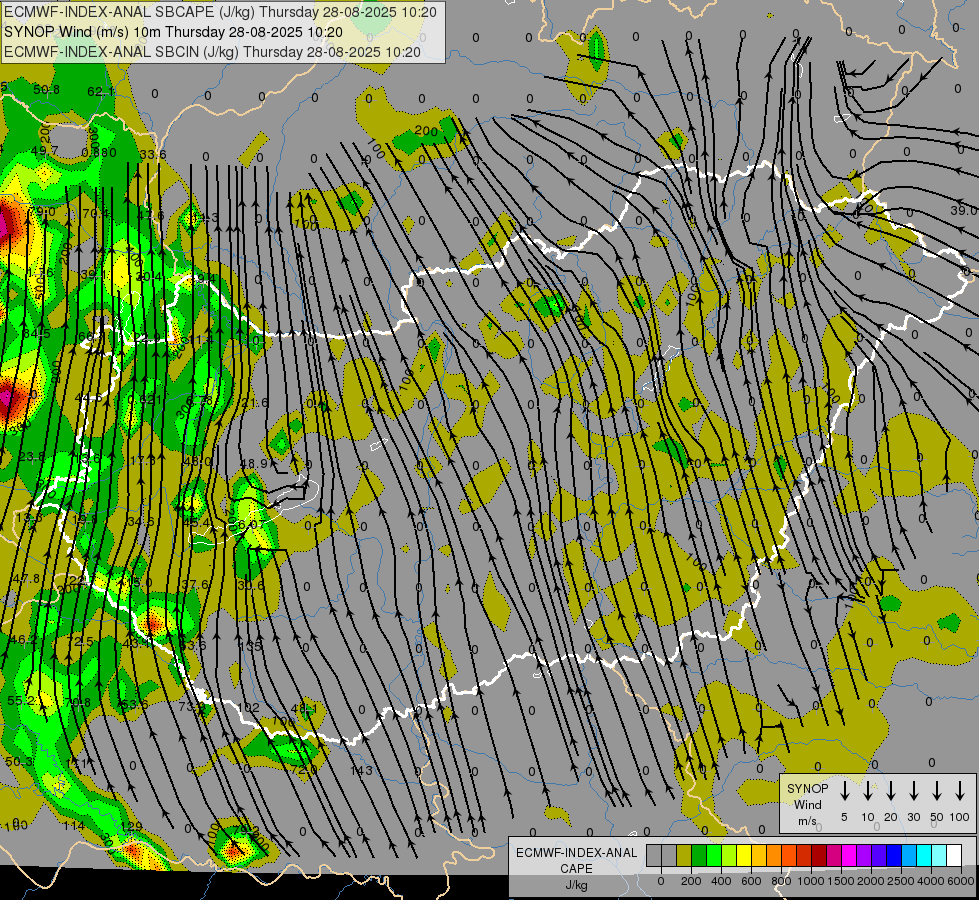Click the map value 37.6
This screenshot has width=979, height=900.
(195, 585)
